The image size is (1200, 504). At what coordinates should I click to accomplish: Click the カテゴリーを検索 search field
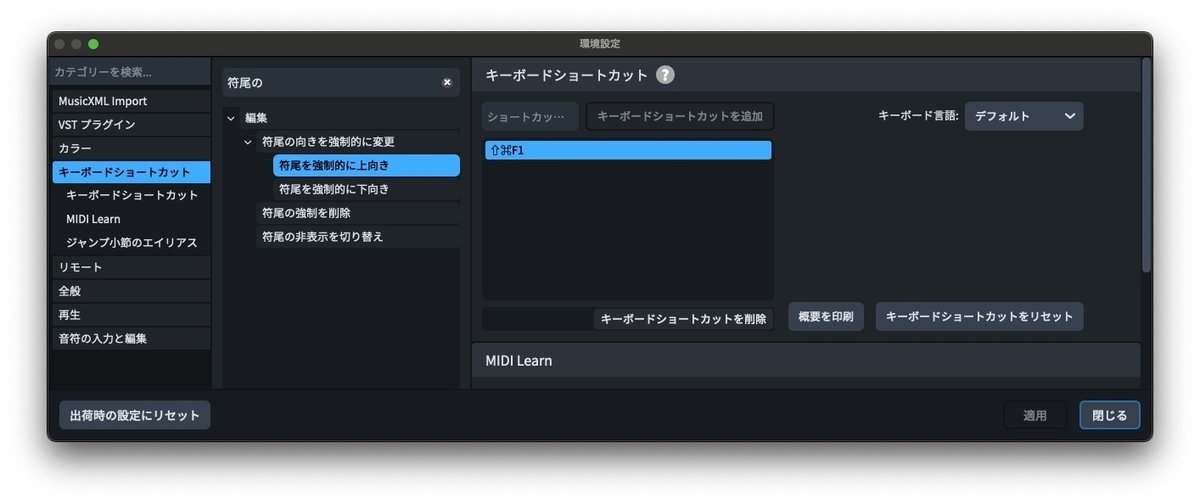[131, 72]
